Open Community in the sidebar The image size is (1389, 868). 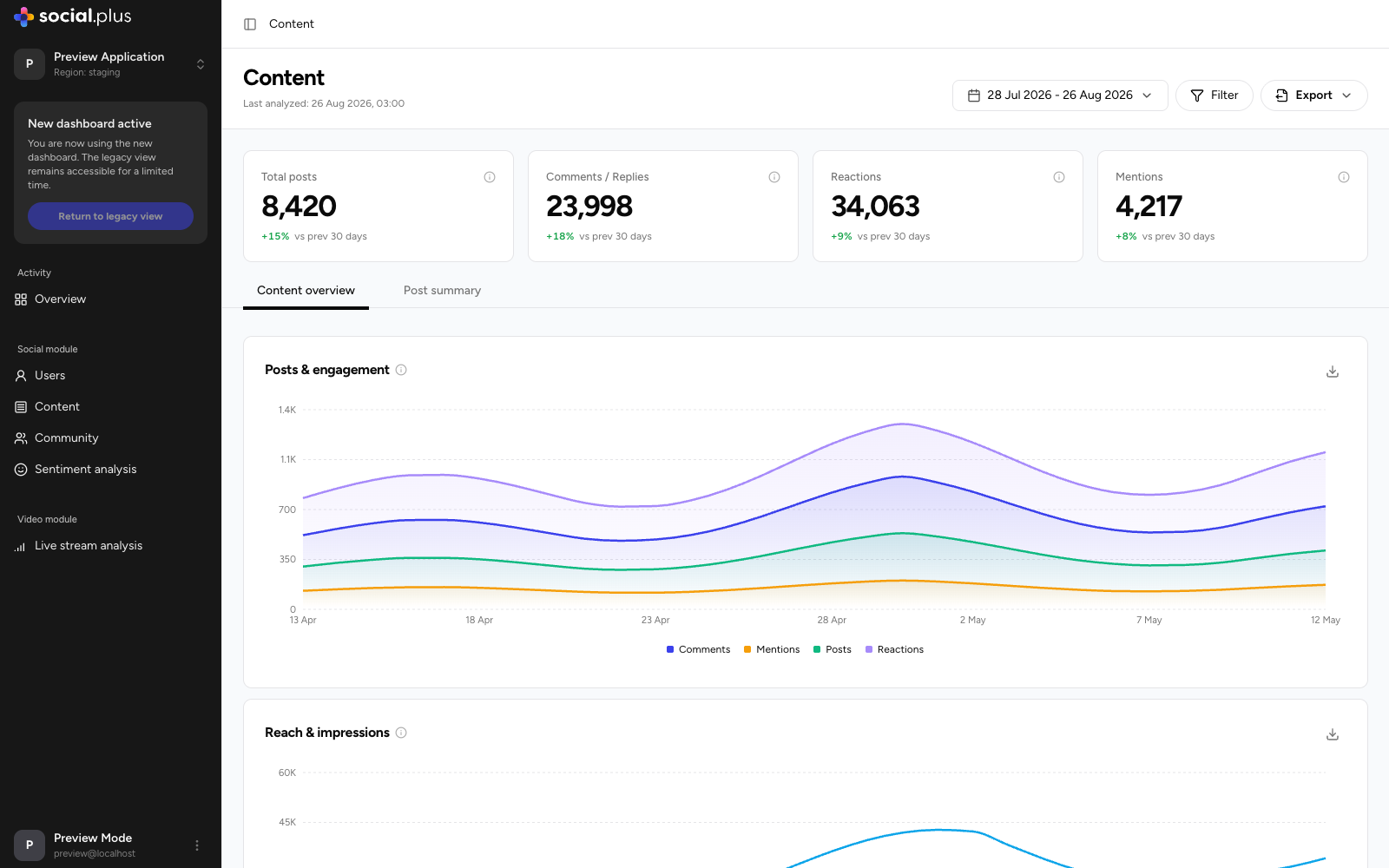pos(110,438)
